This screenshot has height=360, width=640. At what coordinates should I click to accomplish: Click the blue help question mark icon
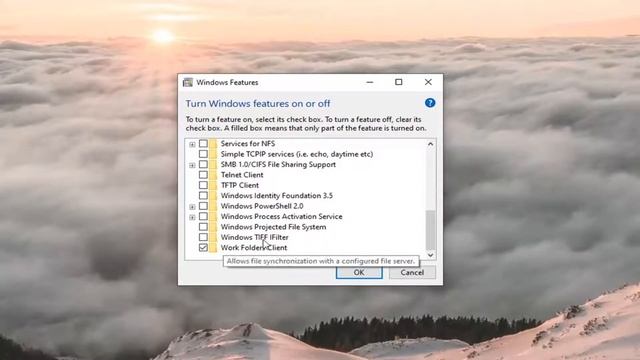tap(430, 103)
